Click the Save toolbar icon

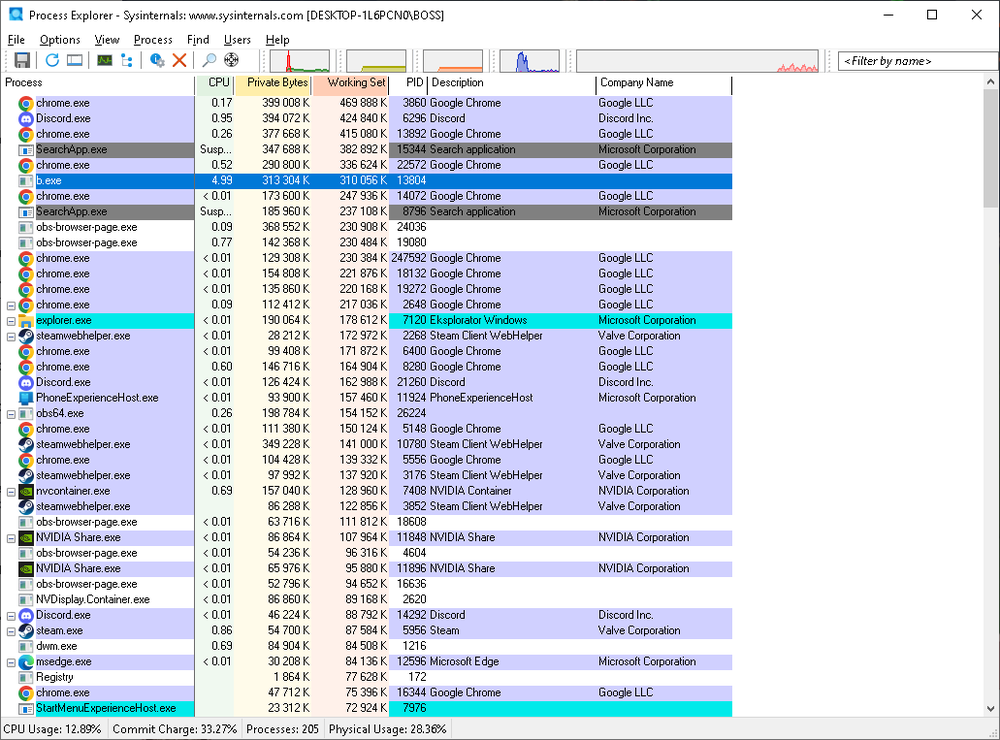(22, 61)
